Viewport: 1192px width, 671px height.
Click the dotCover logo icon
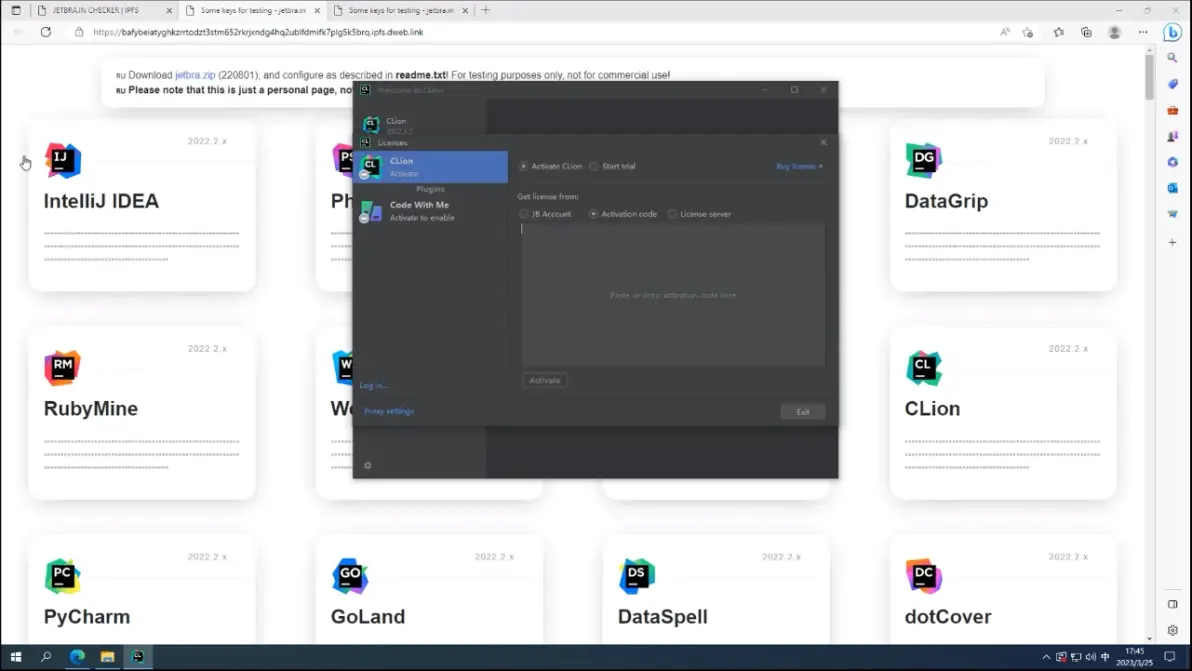(924, 576)
